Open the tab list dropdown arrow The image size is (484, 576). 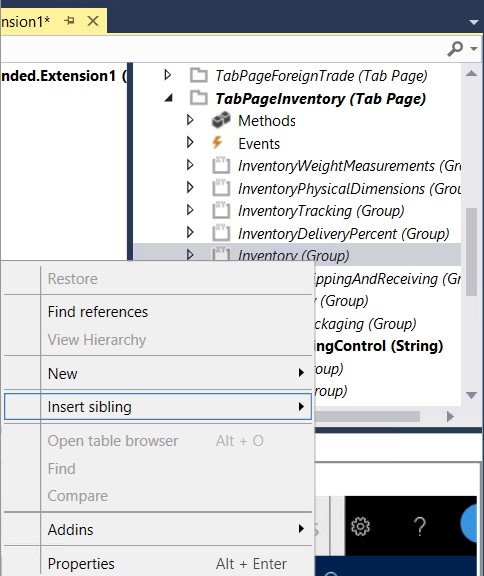pos(474,22)
